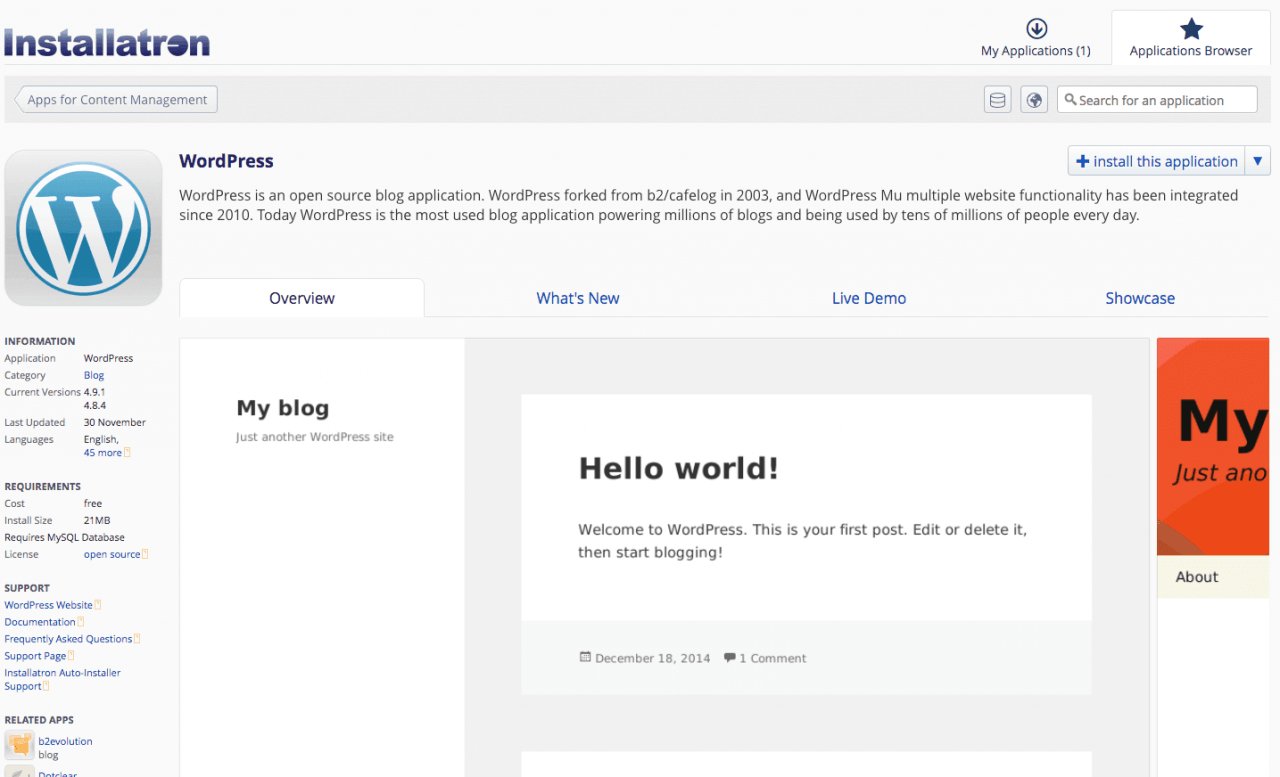Open the open source license link
Viewport: 1280px width, 777px height.
click(112, 554)
